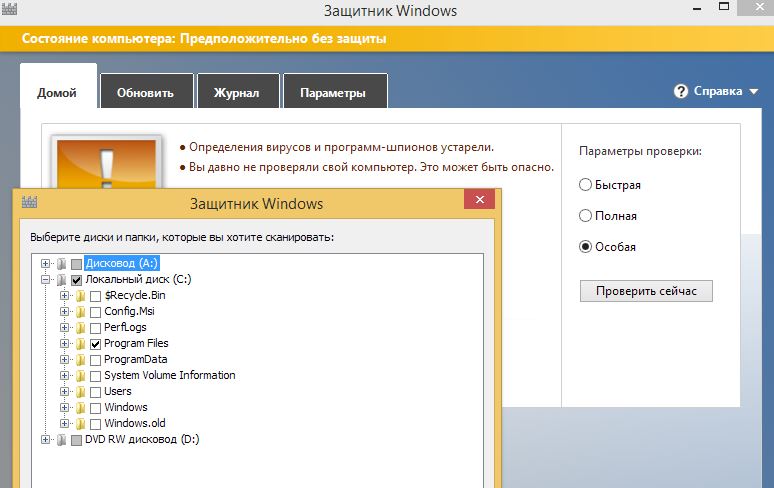Select the Полная scan option
Image resolution: width=774 pixels, height=488 pixels.
click(x=585, y=216)
